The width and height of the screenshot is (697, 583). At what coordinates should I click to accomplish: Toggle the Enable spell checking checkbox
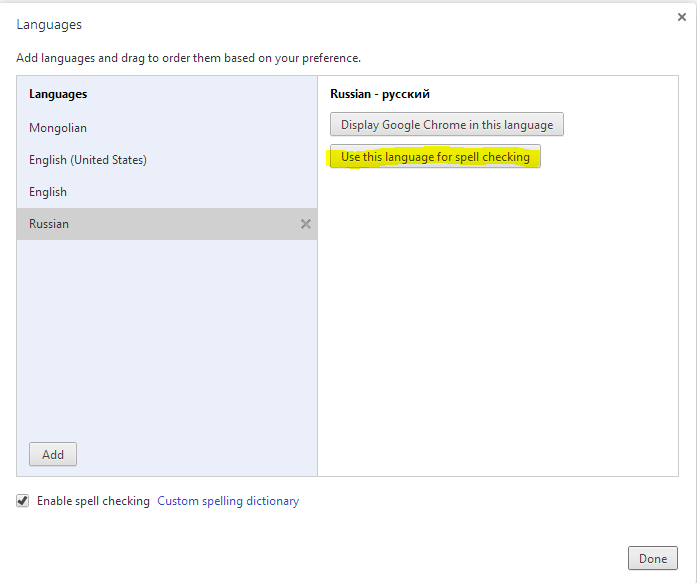click(x=23, y=501)
